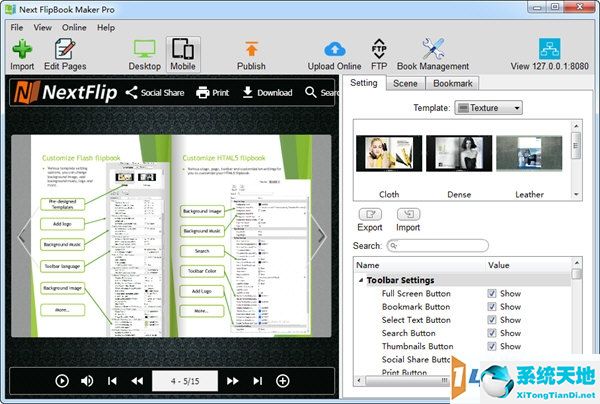Go to next page with fast-forward button

coord(233,381)
